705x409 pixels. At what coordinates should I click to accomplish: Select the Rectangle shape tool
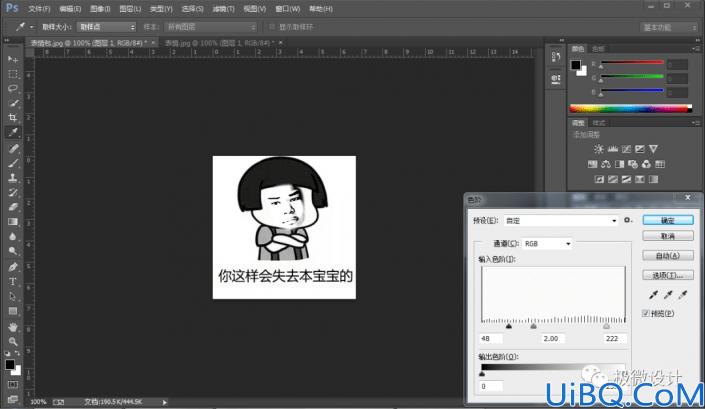(13, 311)
